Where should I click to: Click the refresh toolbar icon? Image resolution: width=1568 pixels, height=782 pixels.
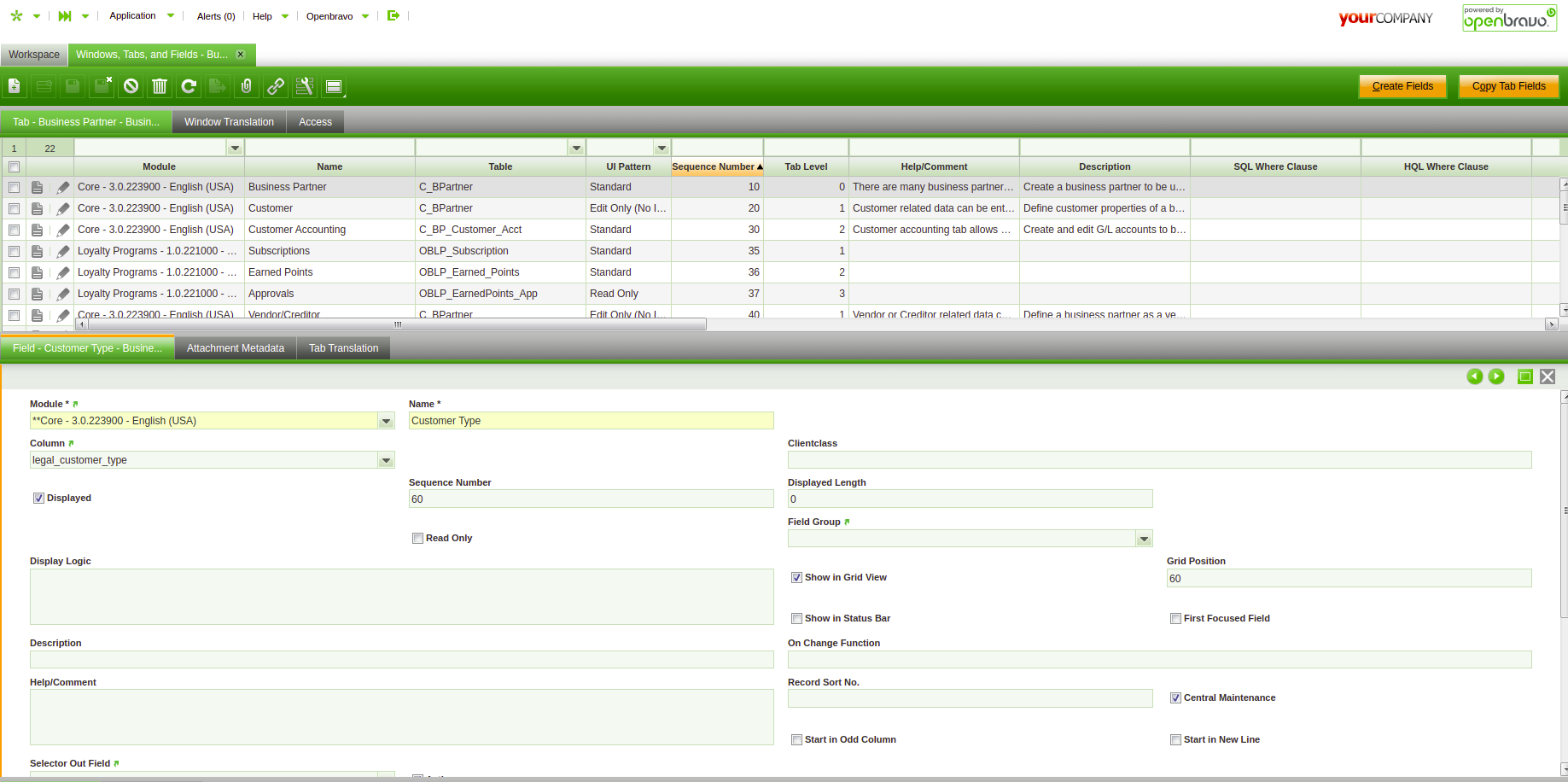189,86
